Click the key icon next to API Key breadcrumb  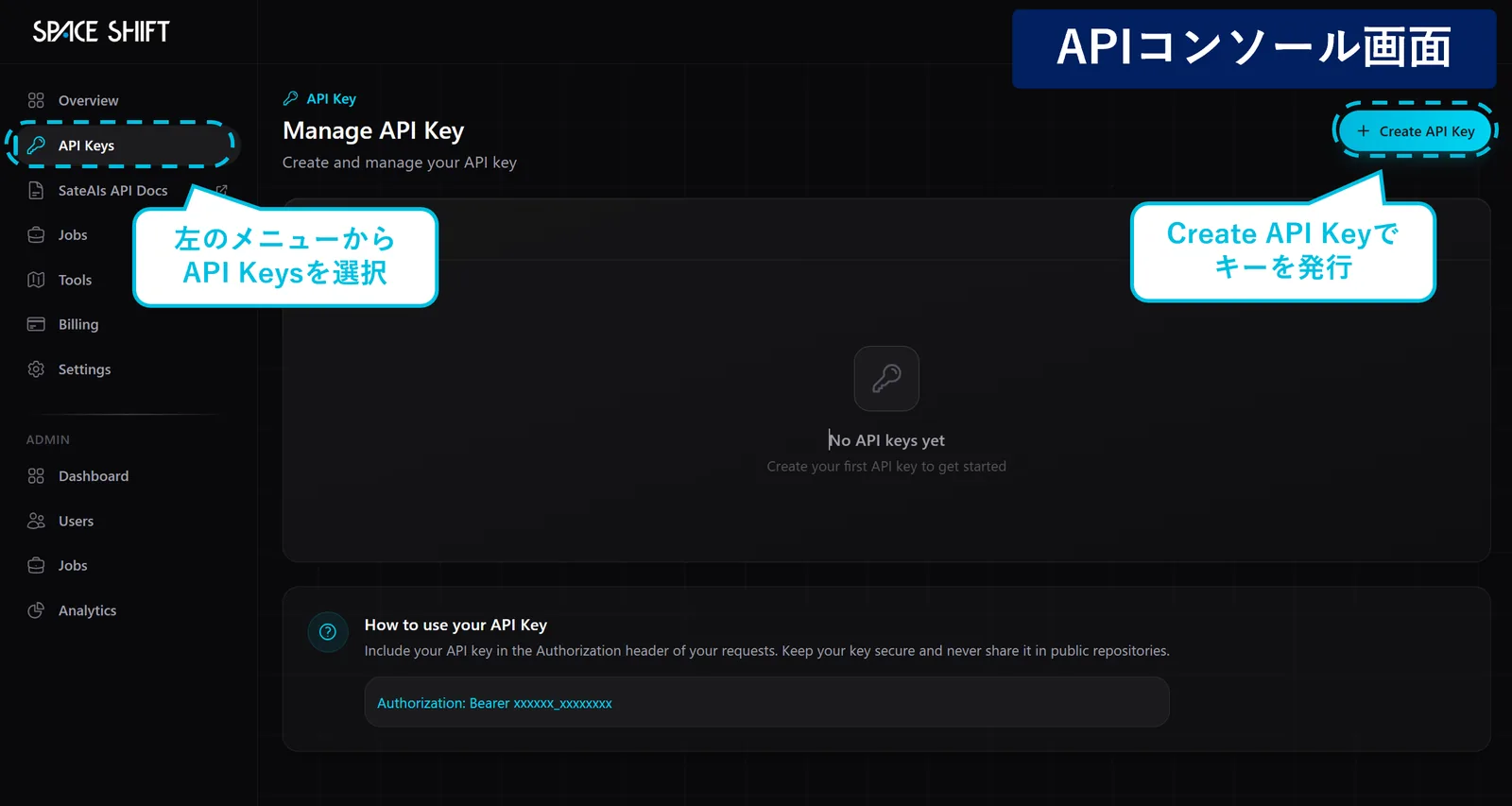coord(291,98)
